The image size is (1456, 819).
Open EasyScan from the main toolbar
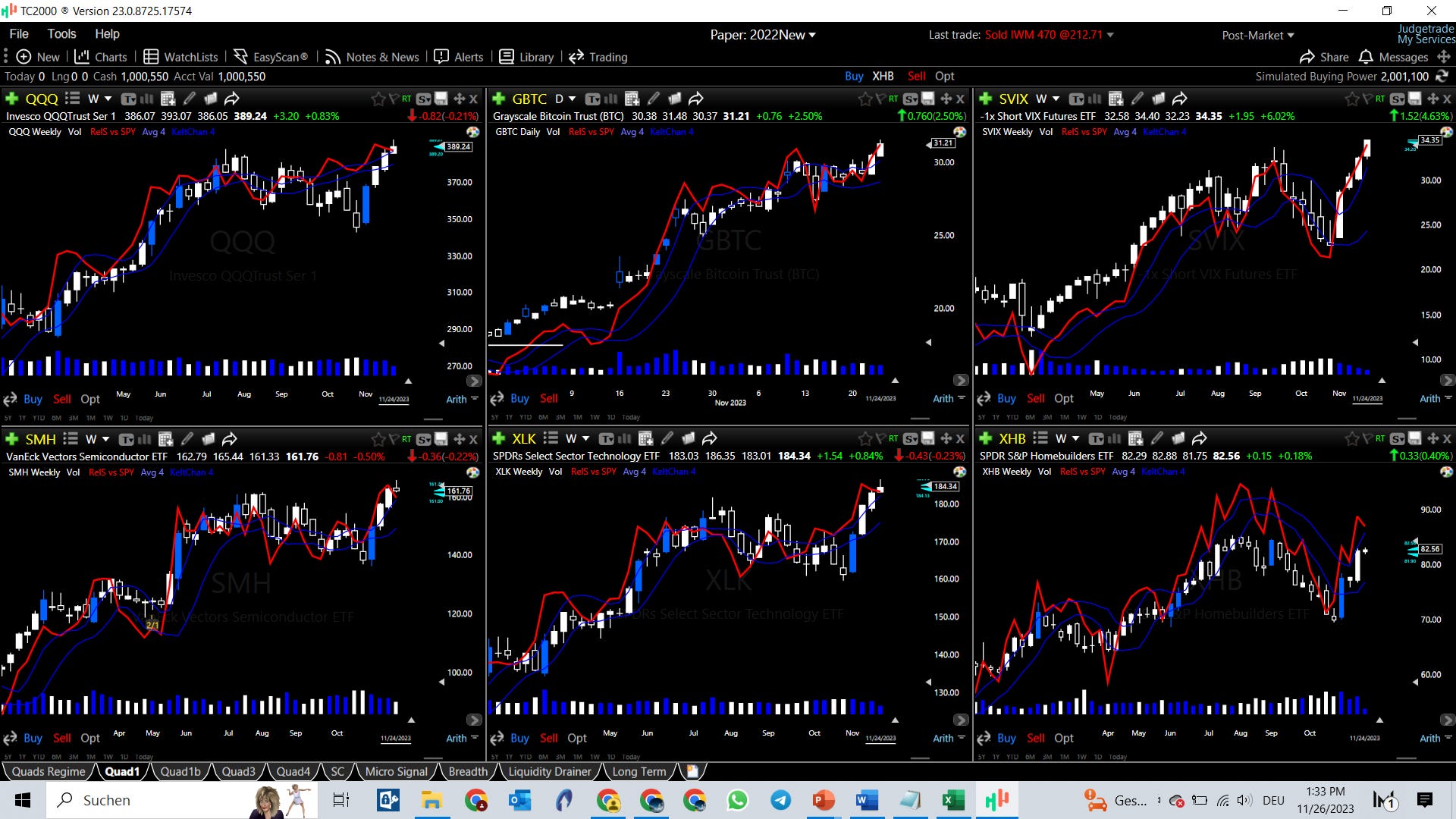[x=271, y=57]
